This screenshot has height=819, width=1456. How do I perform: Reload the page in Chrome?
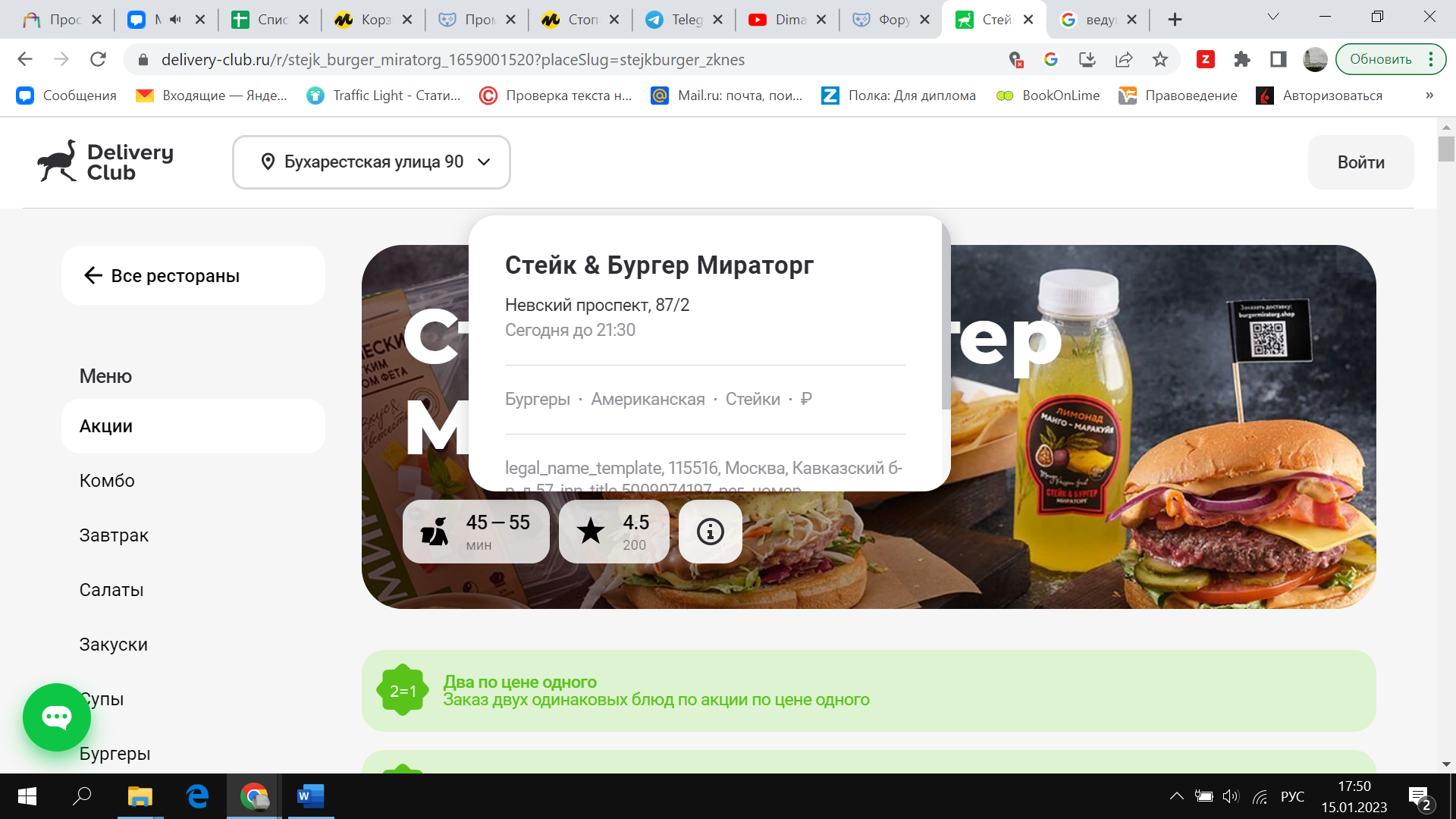(98, 59)
